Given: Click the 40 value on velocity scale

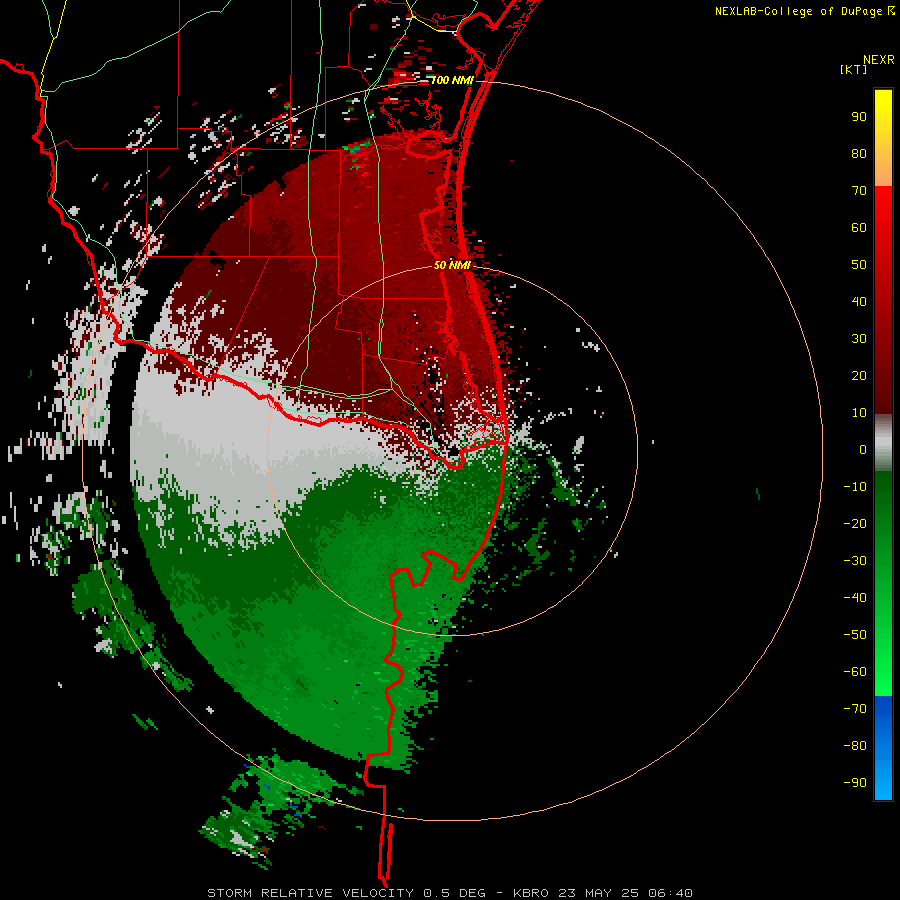Looking at the screenshot, I should (859, 302).
